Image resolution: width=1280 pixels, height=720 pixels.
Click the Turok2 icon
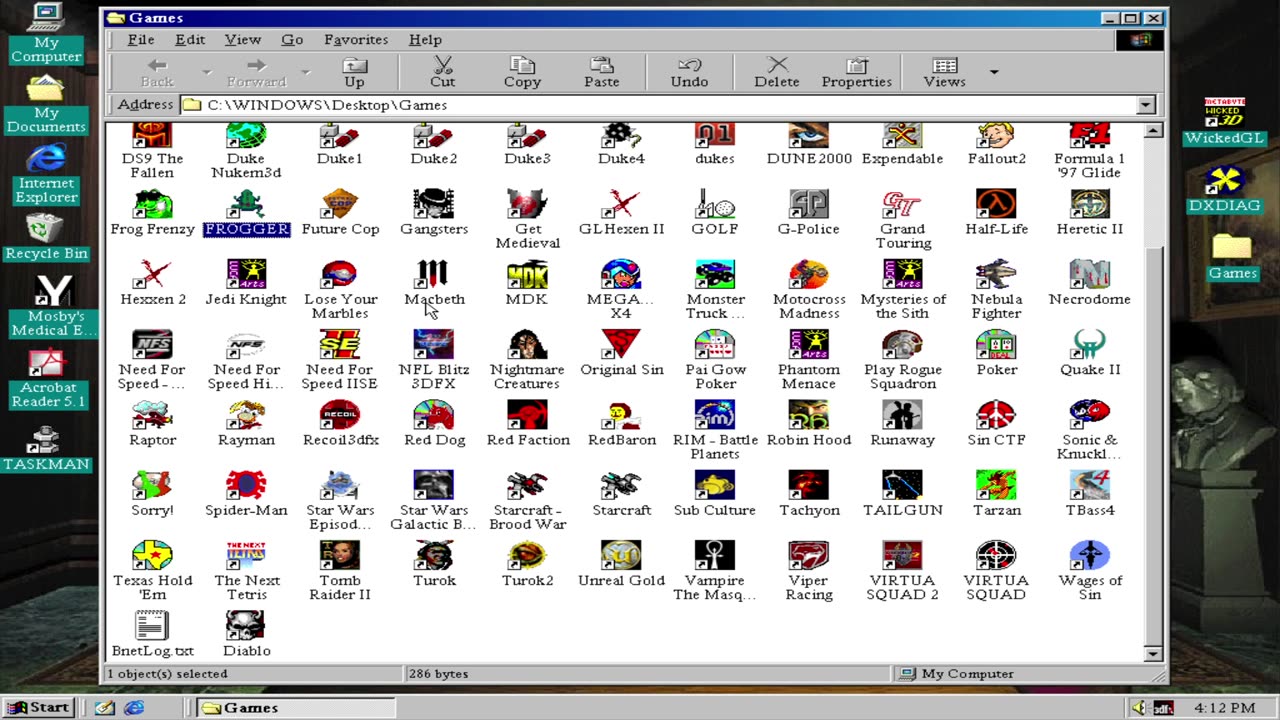tap(527, 555)
